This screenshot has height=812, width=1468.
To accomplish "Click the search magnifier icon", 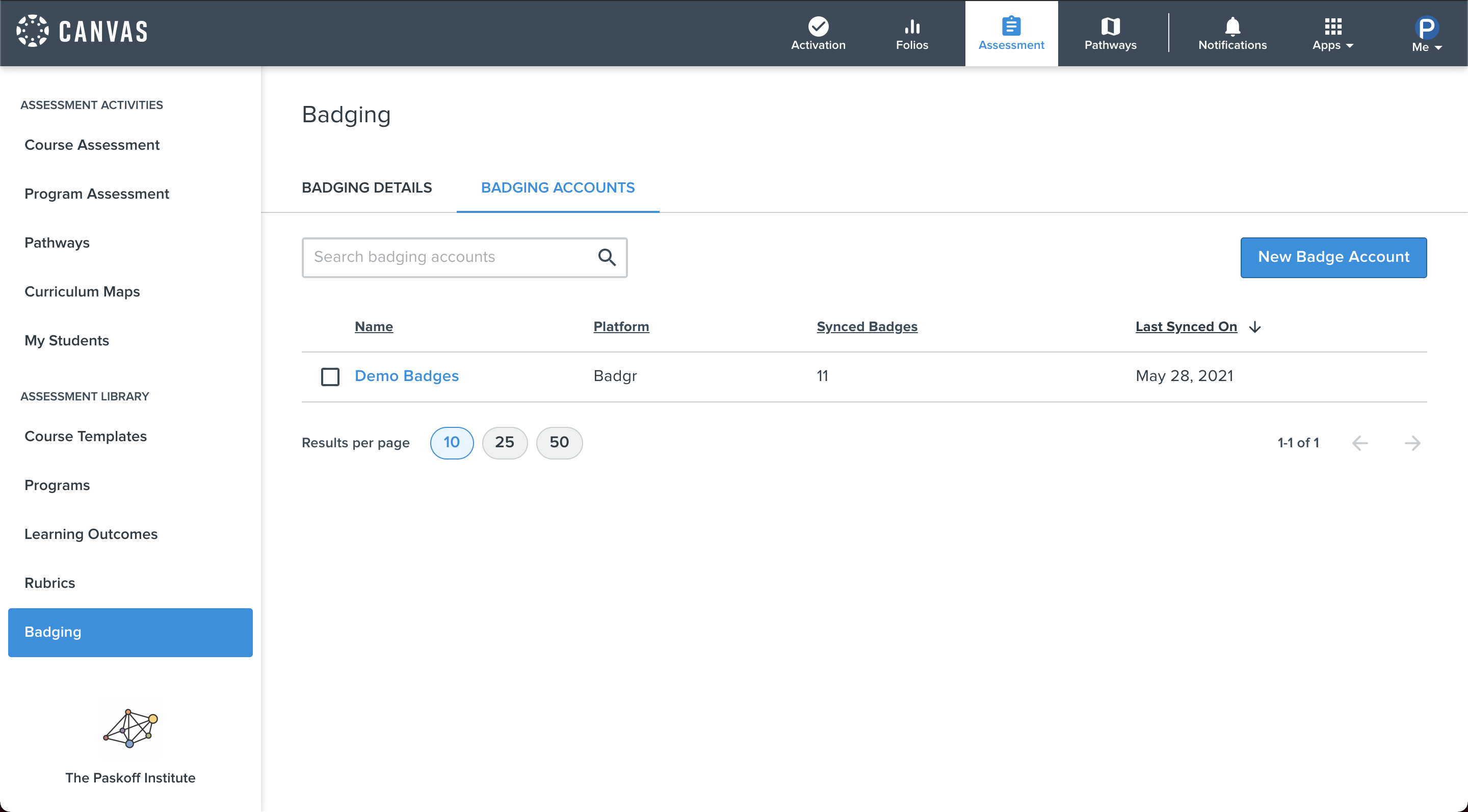I will coord(607,257).
